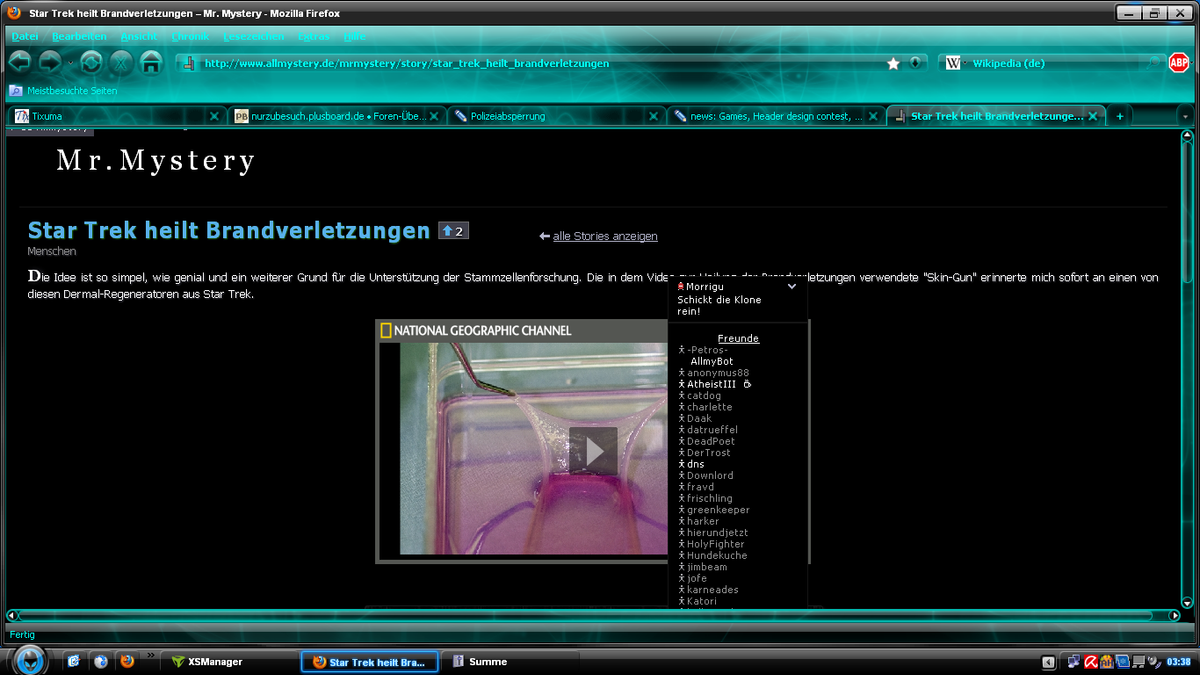
Task: Open a new tab with the plus button
Action: tap(1119, 116)
